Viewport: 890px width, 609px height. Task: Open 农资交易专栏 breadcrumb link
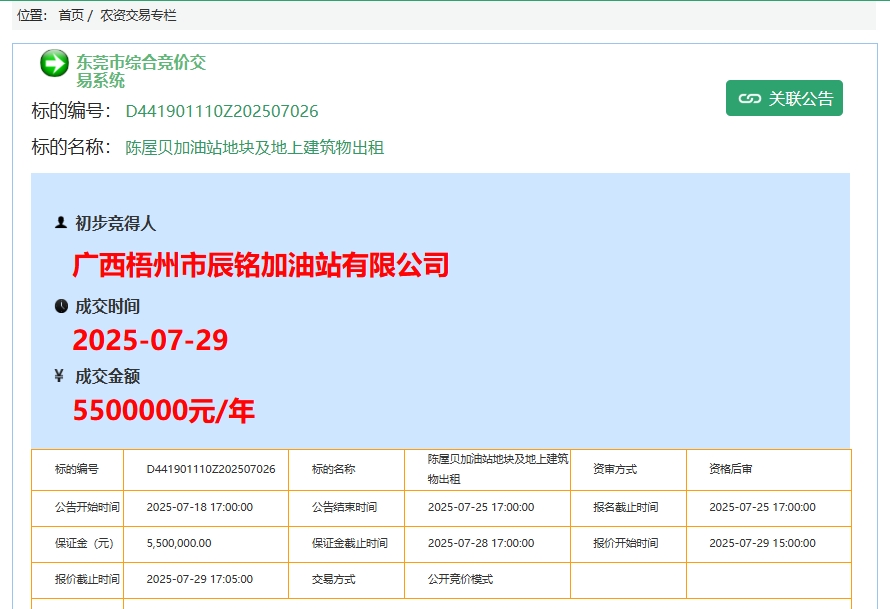tap(138, 15)
